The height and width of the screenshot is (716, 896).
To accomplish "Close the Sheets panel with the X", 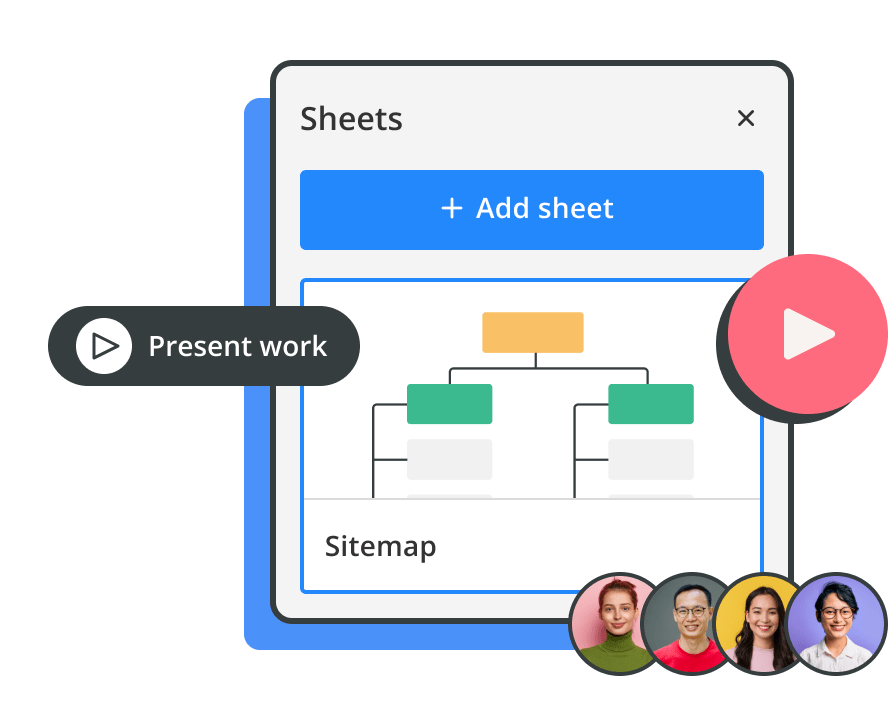I will pos(745,118).
